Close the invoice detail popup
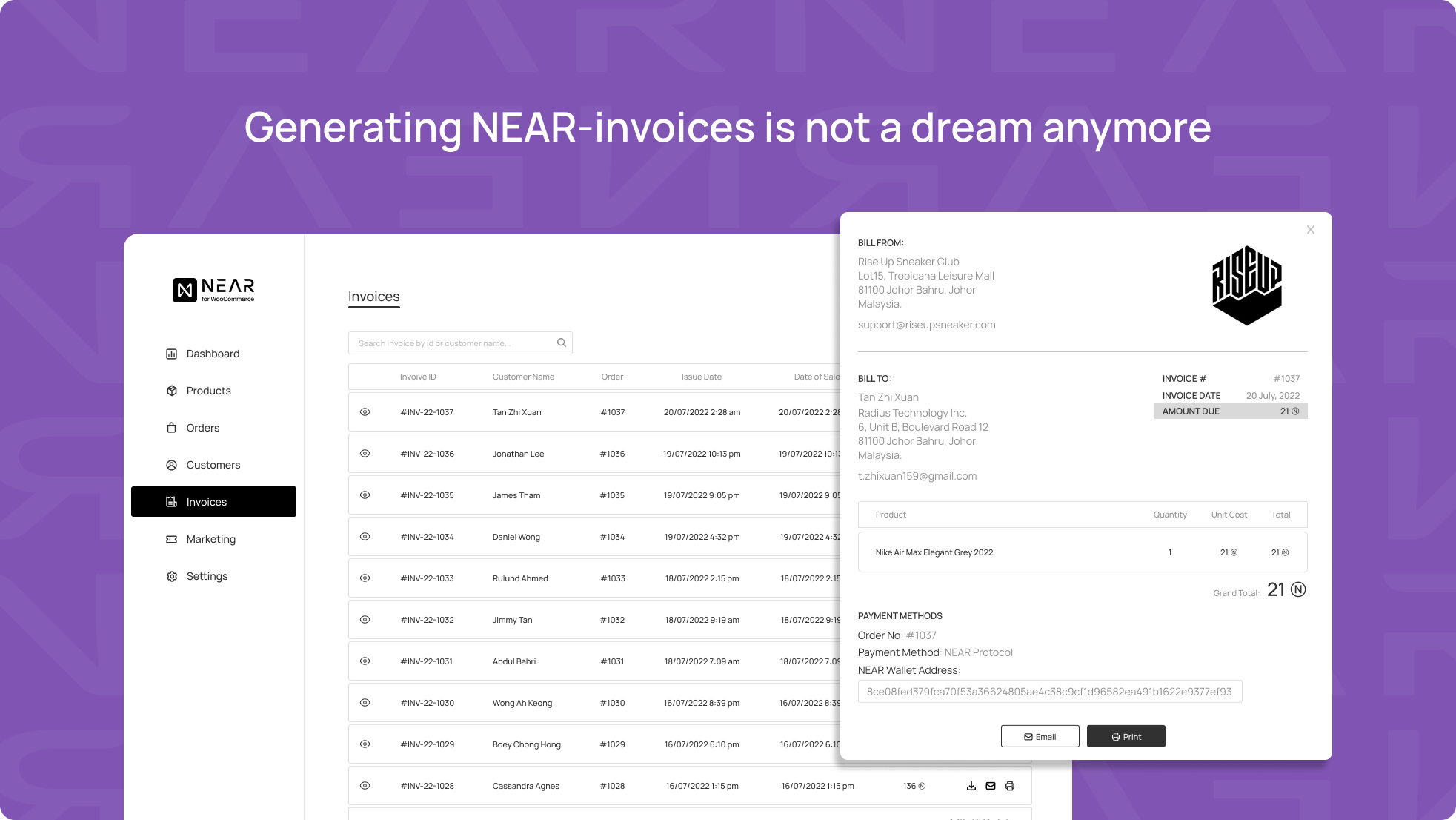This screenshot has height=820, width=1456. pos(1311,230)
